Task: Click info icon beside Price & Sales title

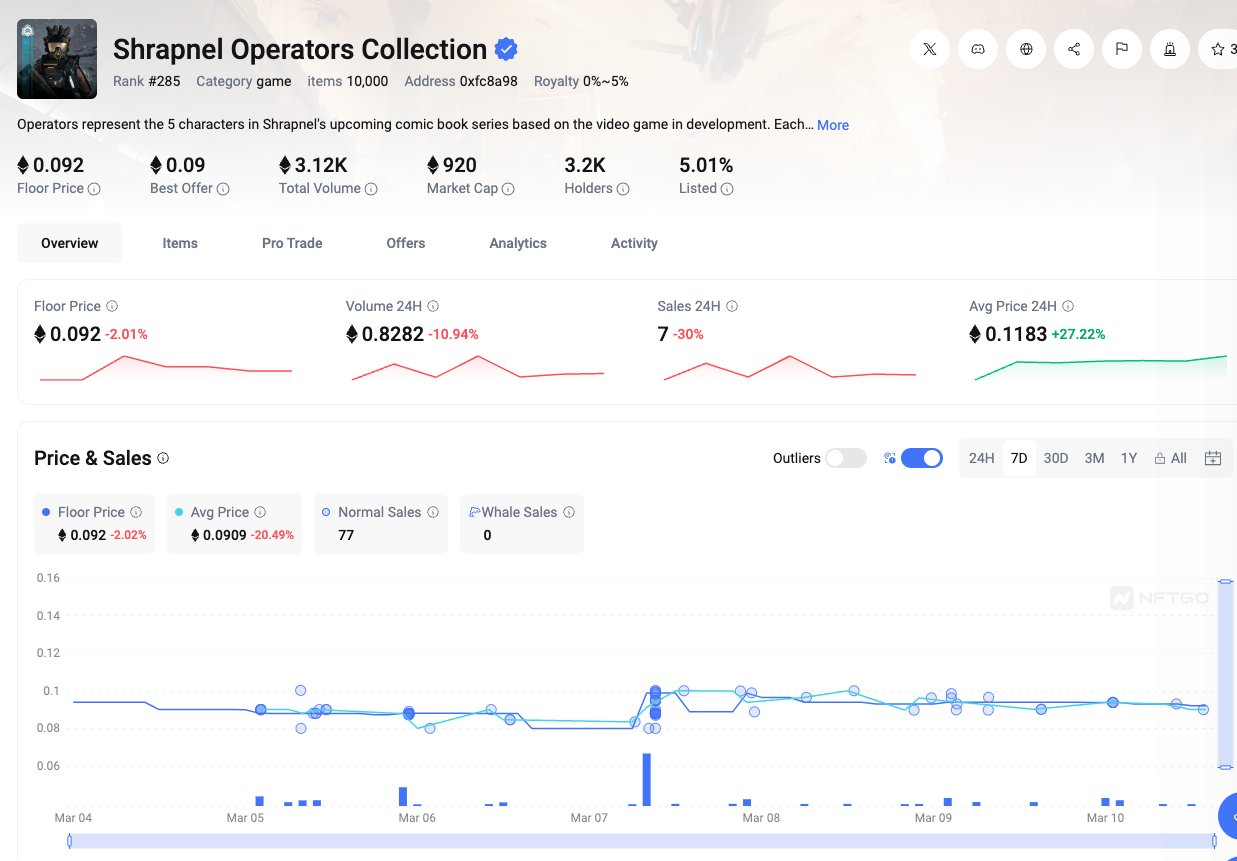Action: click(163, 458)
